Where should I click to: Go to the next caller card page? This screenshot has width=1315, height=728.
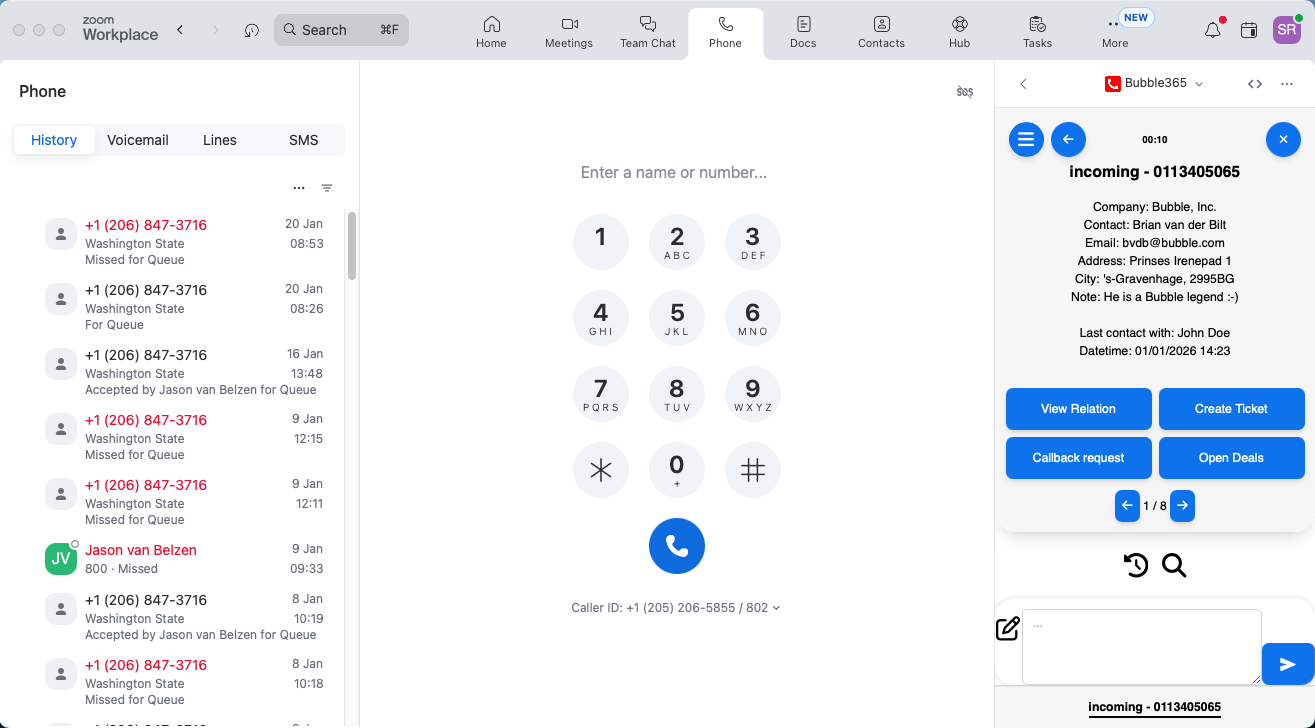(x=1182, y=506)
